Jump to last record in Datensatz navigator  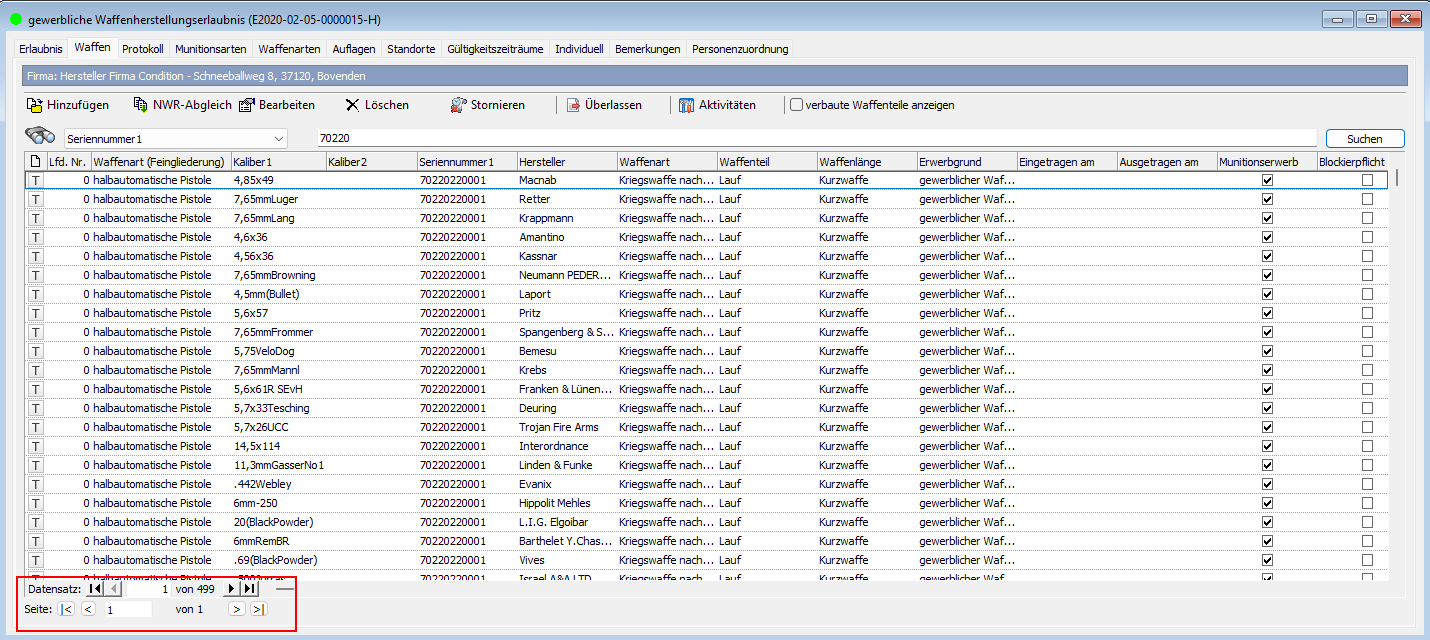(250, 589)
